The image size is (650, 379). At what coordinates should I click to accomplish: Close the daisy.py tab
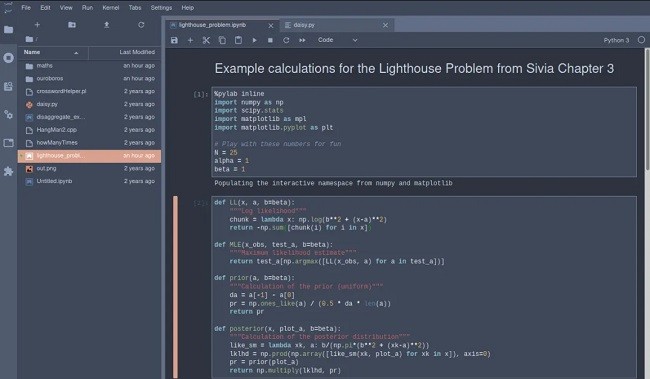click(x=386, y=25)
